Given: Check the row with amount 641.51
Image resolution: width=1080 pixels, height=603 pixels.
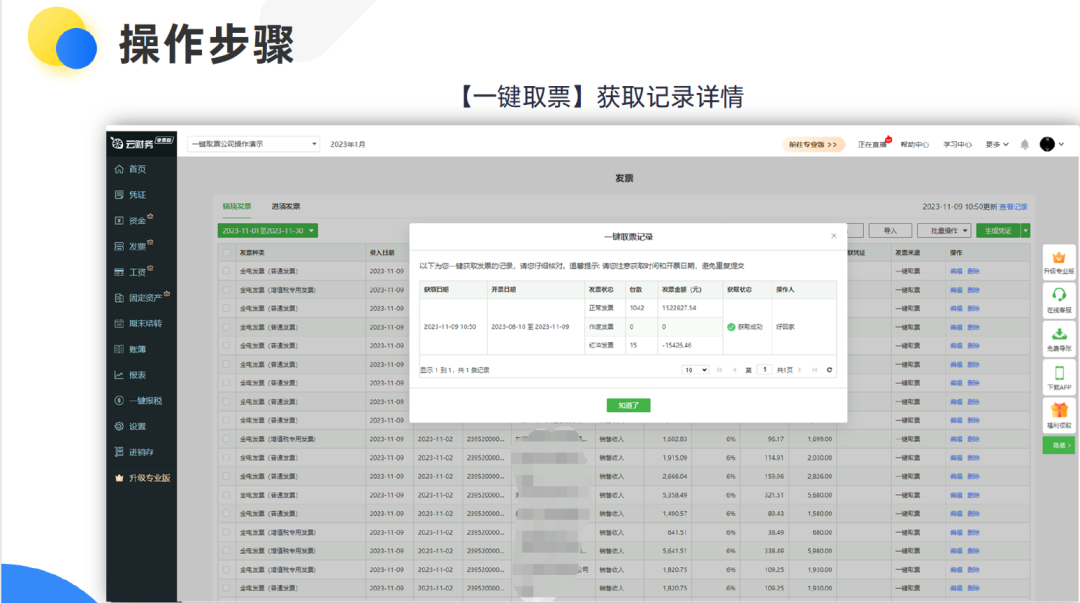Looking at the screenshot, I should click(x=227, y=532).
